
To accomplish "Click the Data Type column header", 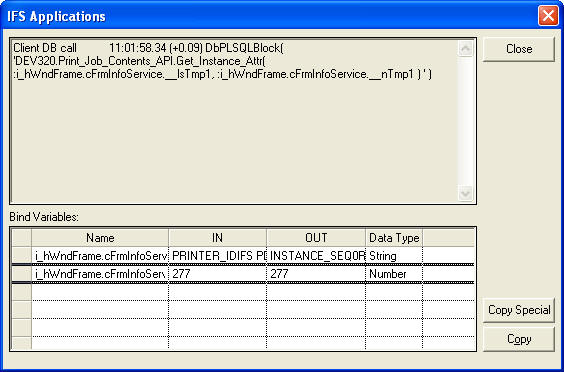I will 394,238.
